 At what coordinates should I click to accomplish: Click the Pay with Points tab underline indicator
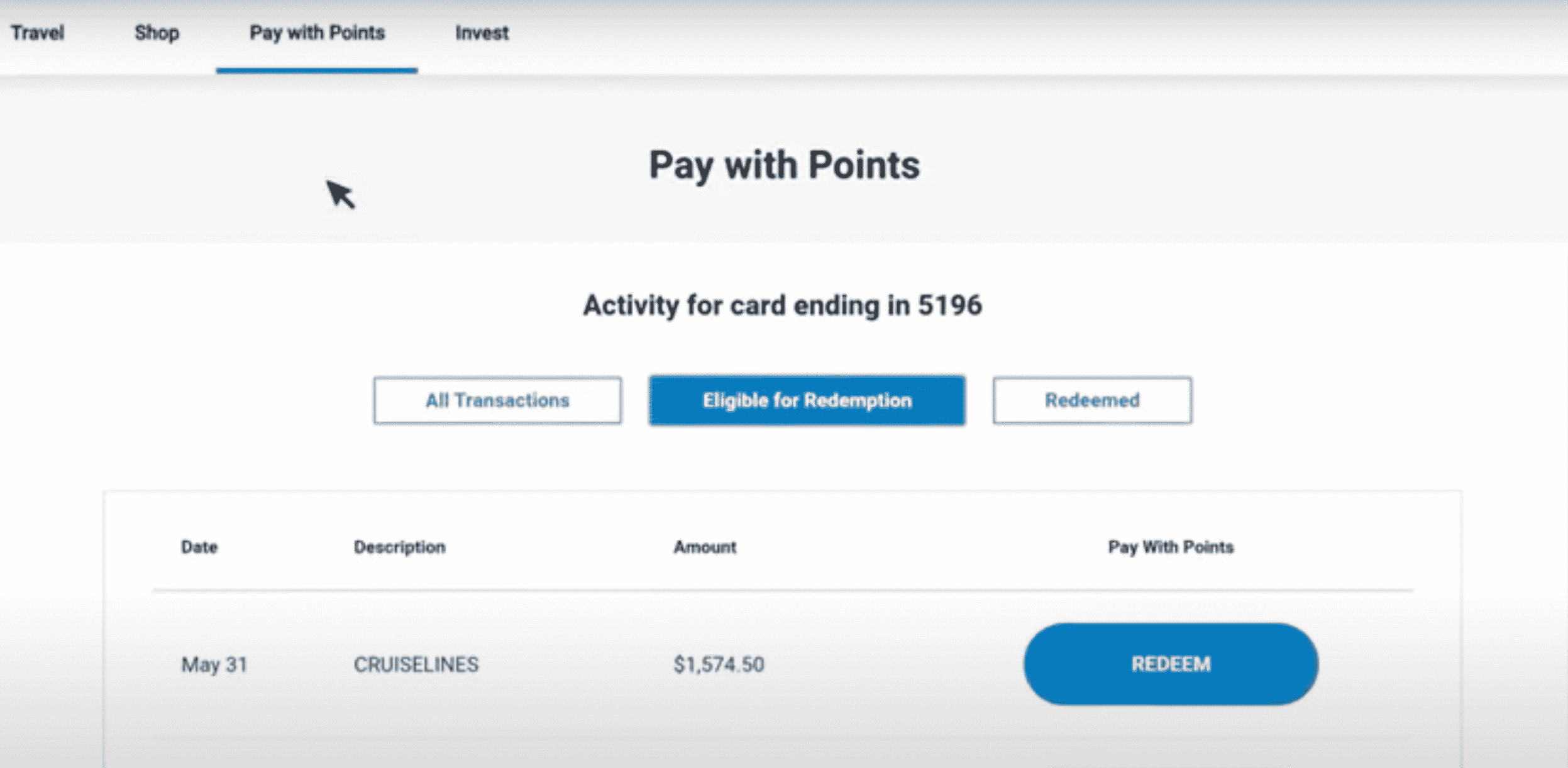pos(317,71)
